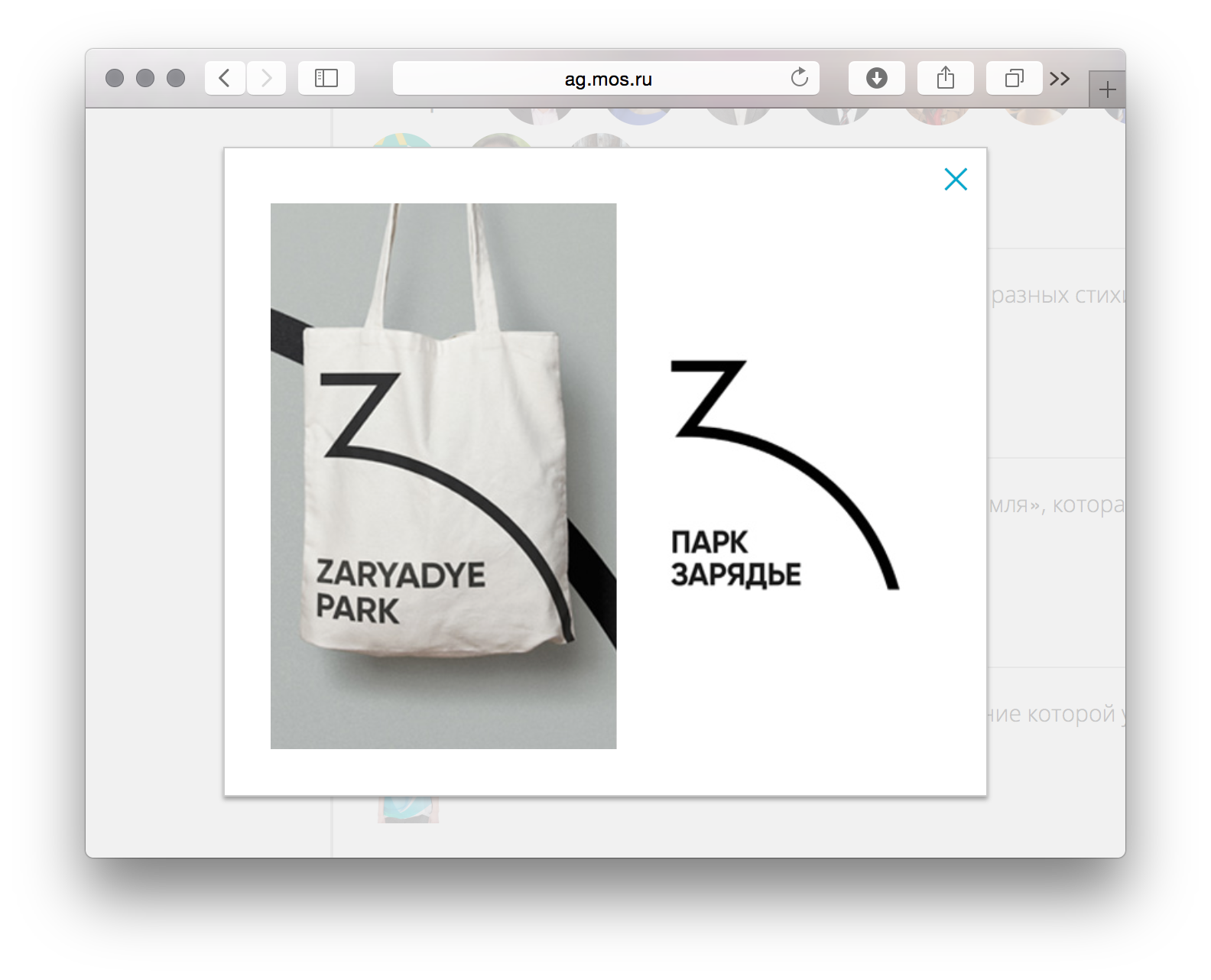1211x980 pixels.
Task: Click the Парк Зарядье logo image
Action: 784,475
